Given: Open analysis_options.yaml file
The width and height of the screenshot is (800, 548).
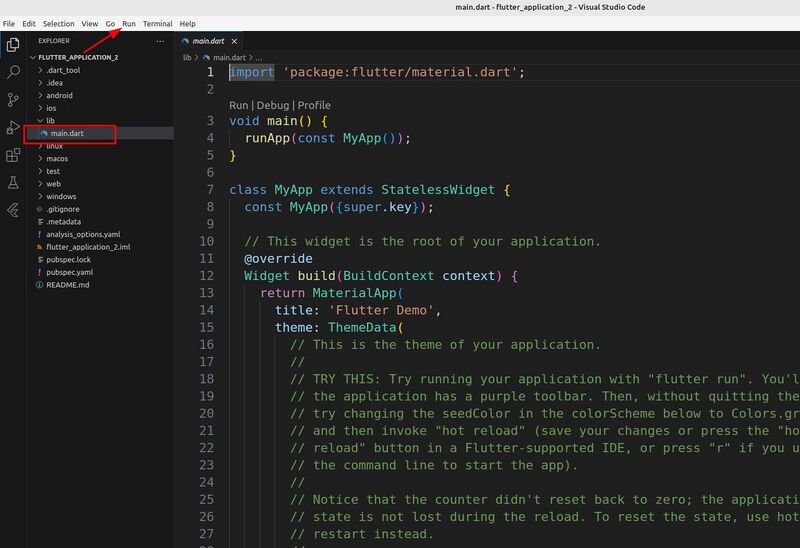Looking at the screenshot, I should [x=83, y=234].
